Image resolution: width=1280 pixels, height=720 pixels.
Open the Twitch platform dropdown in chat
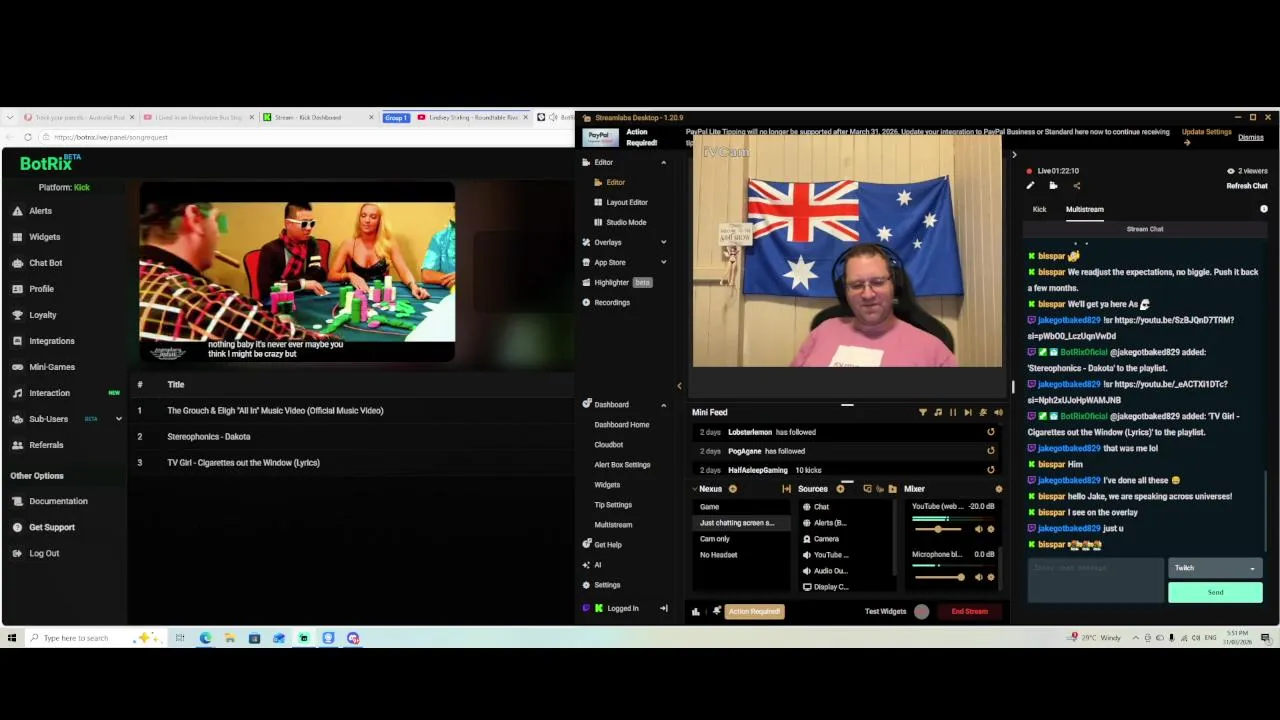pos(1215,568)
